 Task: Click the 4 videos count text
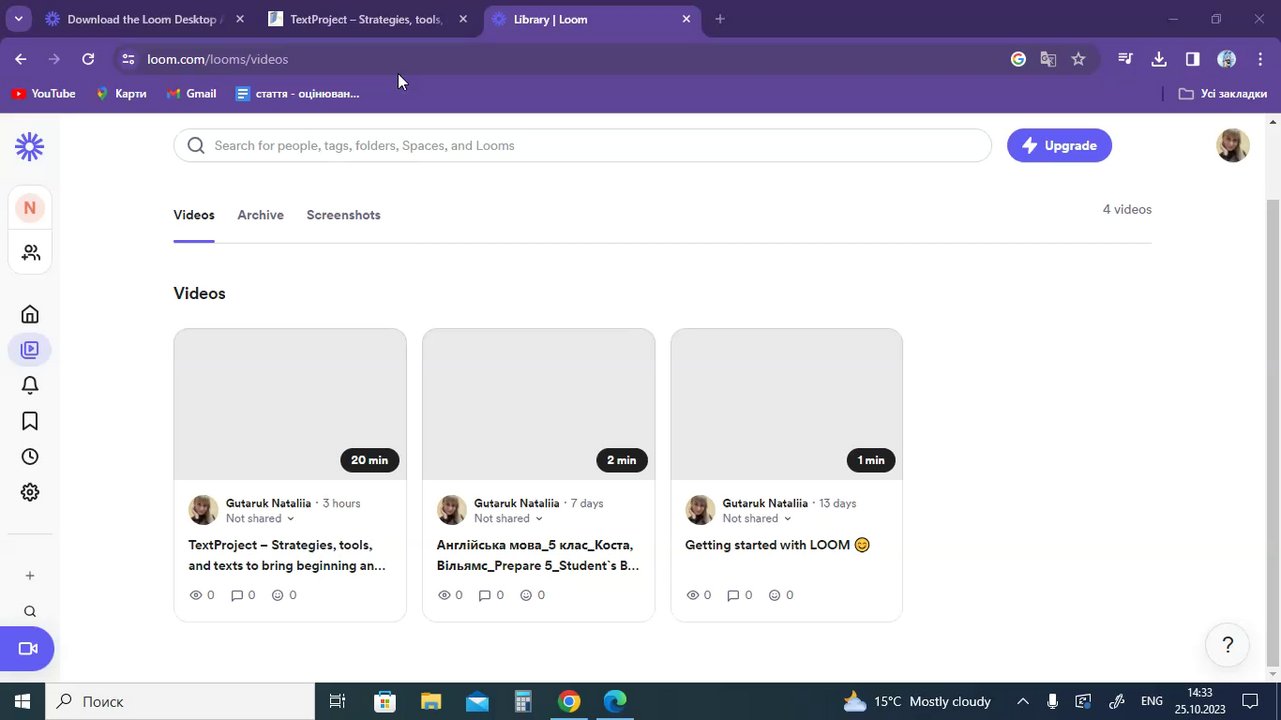click(x=1127, y=209)
